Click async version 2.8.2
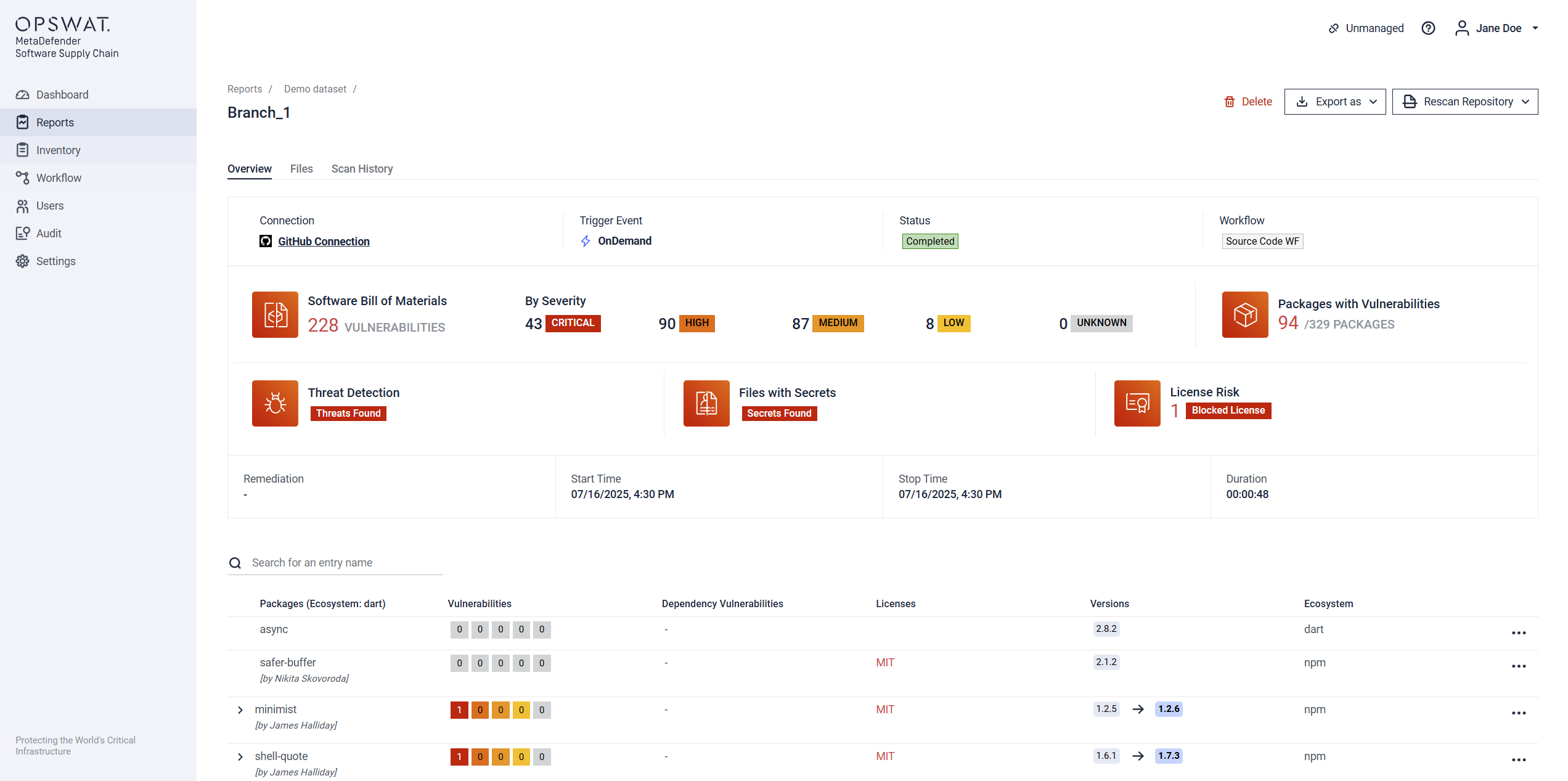This screenshot has width=1568, height=781. 1106,629
